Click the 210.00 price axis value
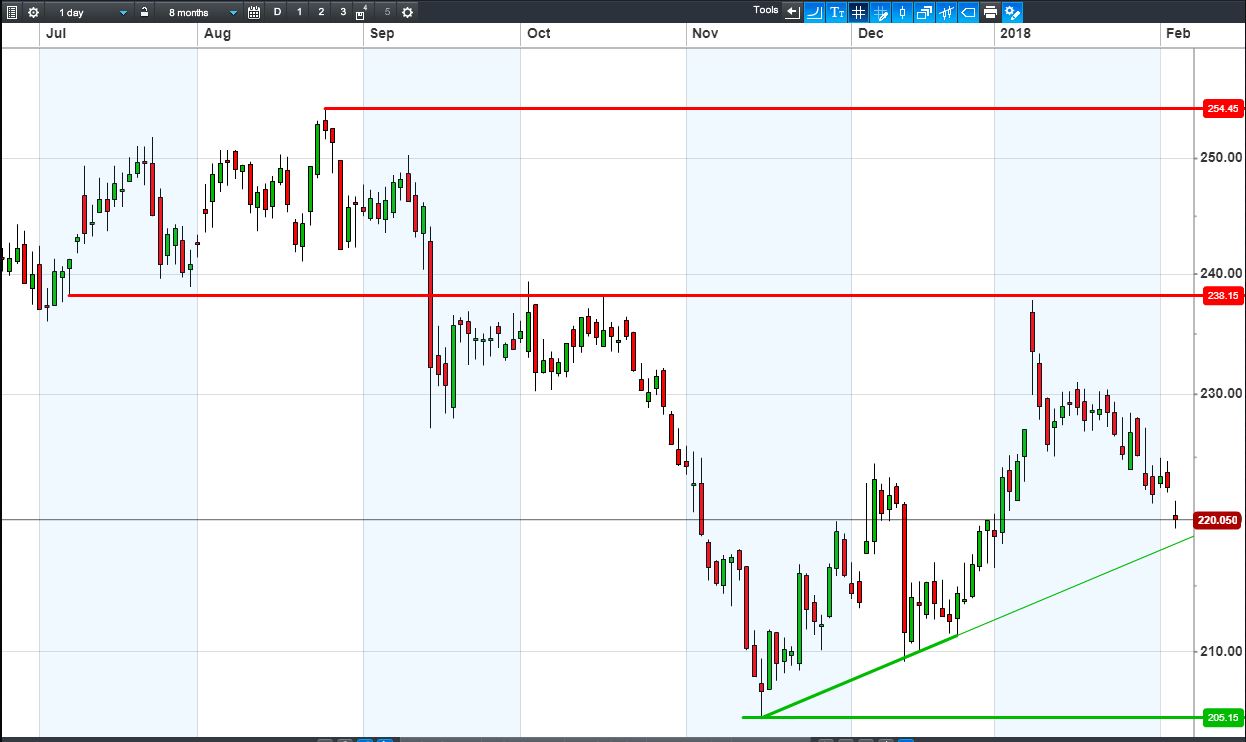The height and width of the screenshot is (742, 1246). pyautogui.click(x=1221, y=651)
